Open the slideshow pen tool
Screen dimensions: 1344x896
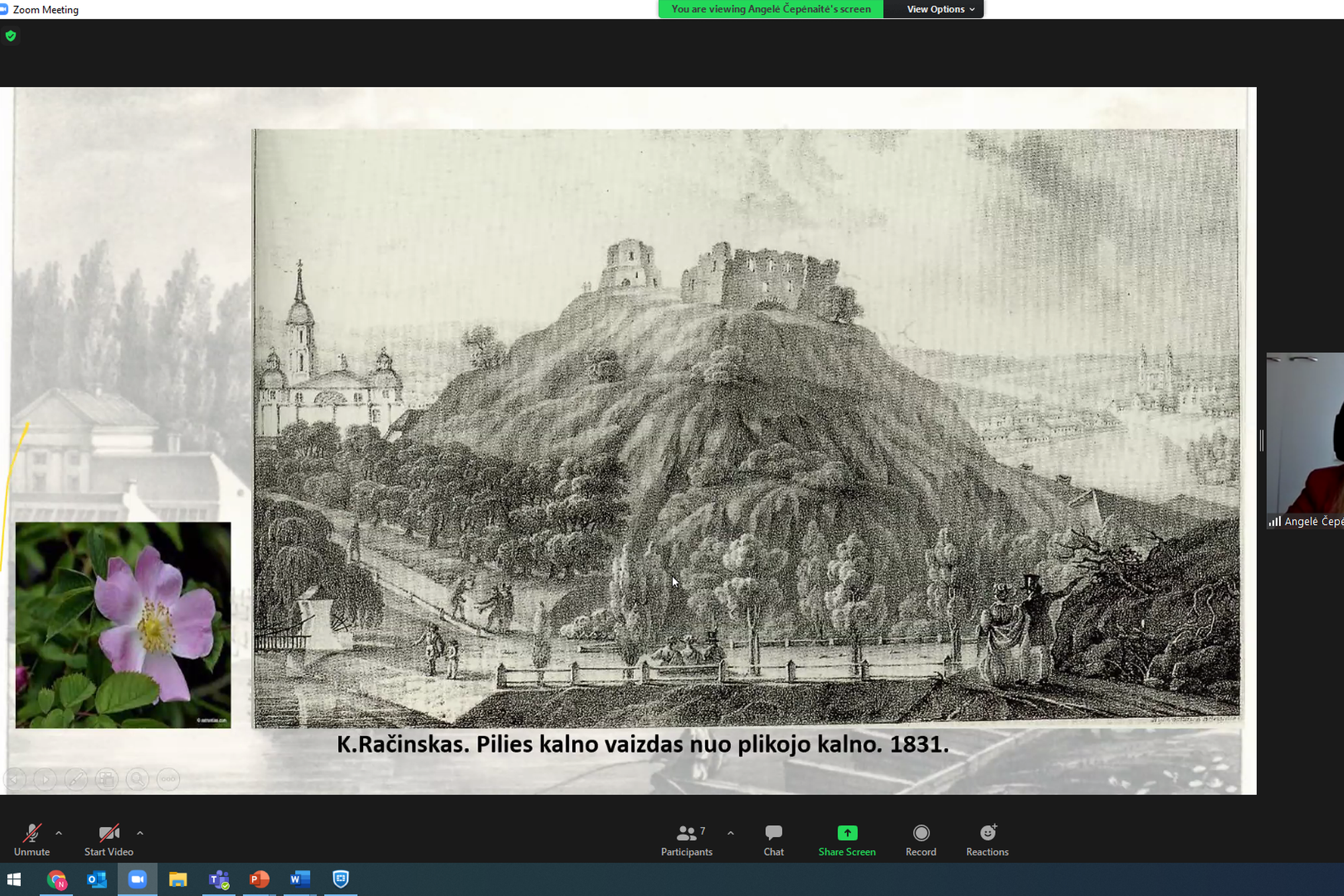76,779
